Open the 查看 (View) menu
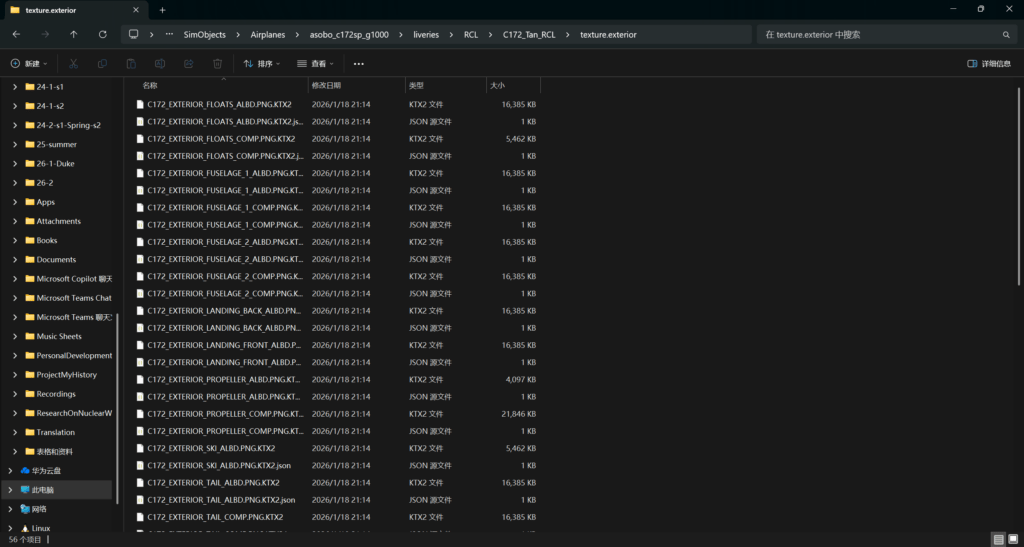The image size is (1024, 547). click(x=316, y=63)
